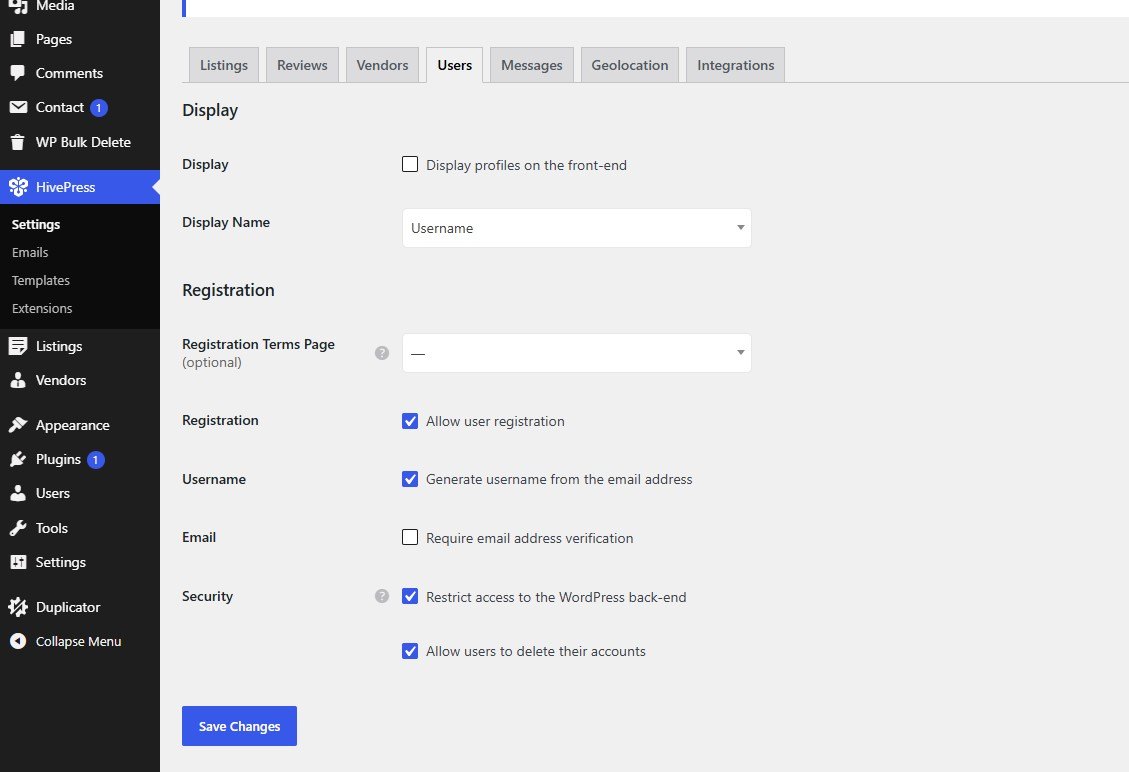This screenshot has width=1129, height=772.
Task: Click the Listings icon in sidebar
Action: point(18,346)
